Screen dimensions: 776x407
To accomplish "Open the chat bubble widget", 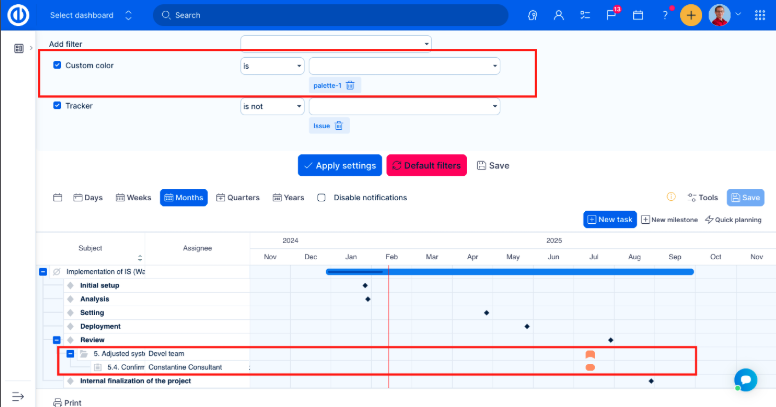I will click(745, 379).
